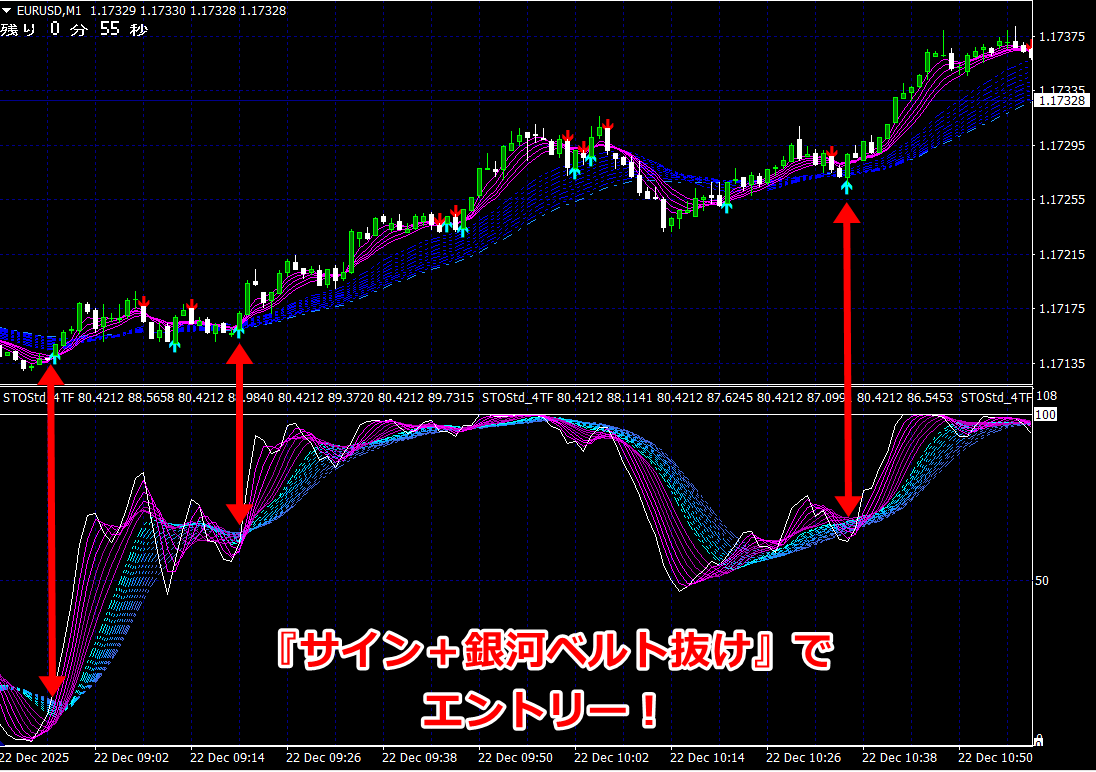Select the red エントリー！ annotation text
The height and width of the screenshot is (772, 1096).
coord(540,712)
